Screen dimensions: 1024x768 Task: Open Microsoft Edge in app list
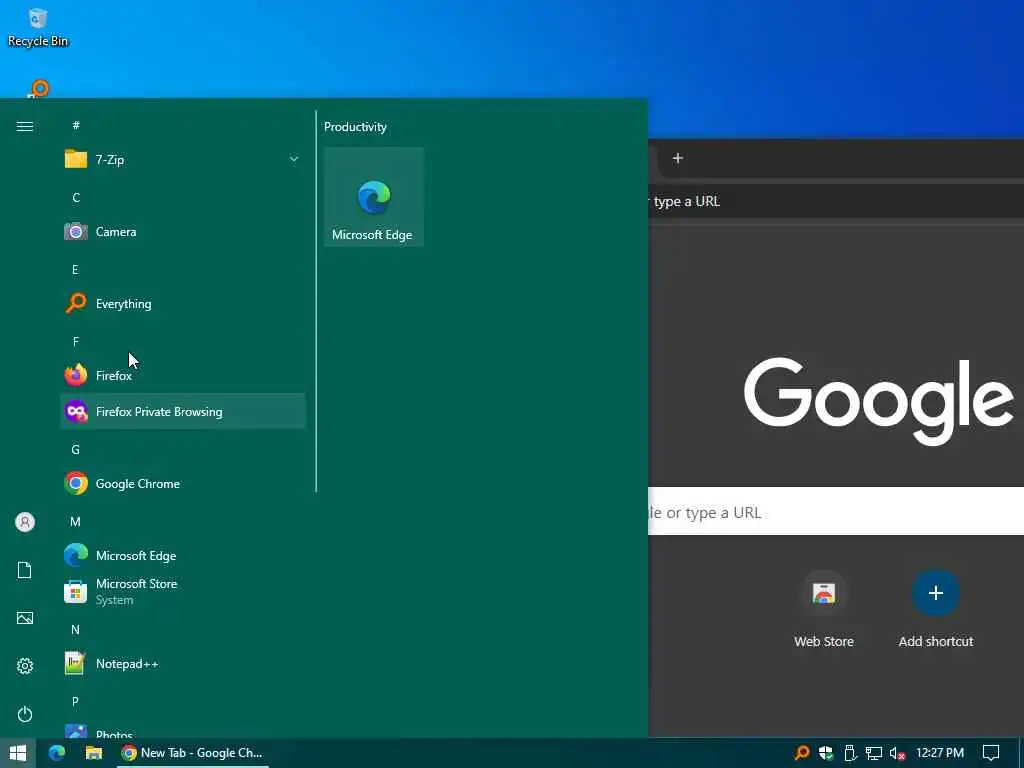point(183,556)
